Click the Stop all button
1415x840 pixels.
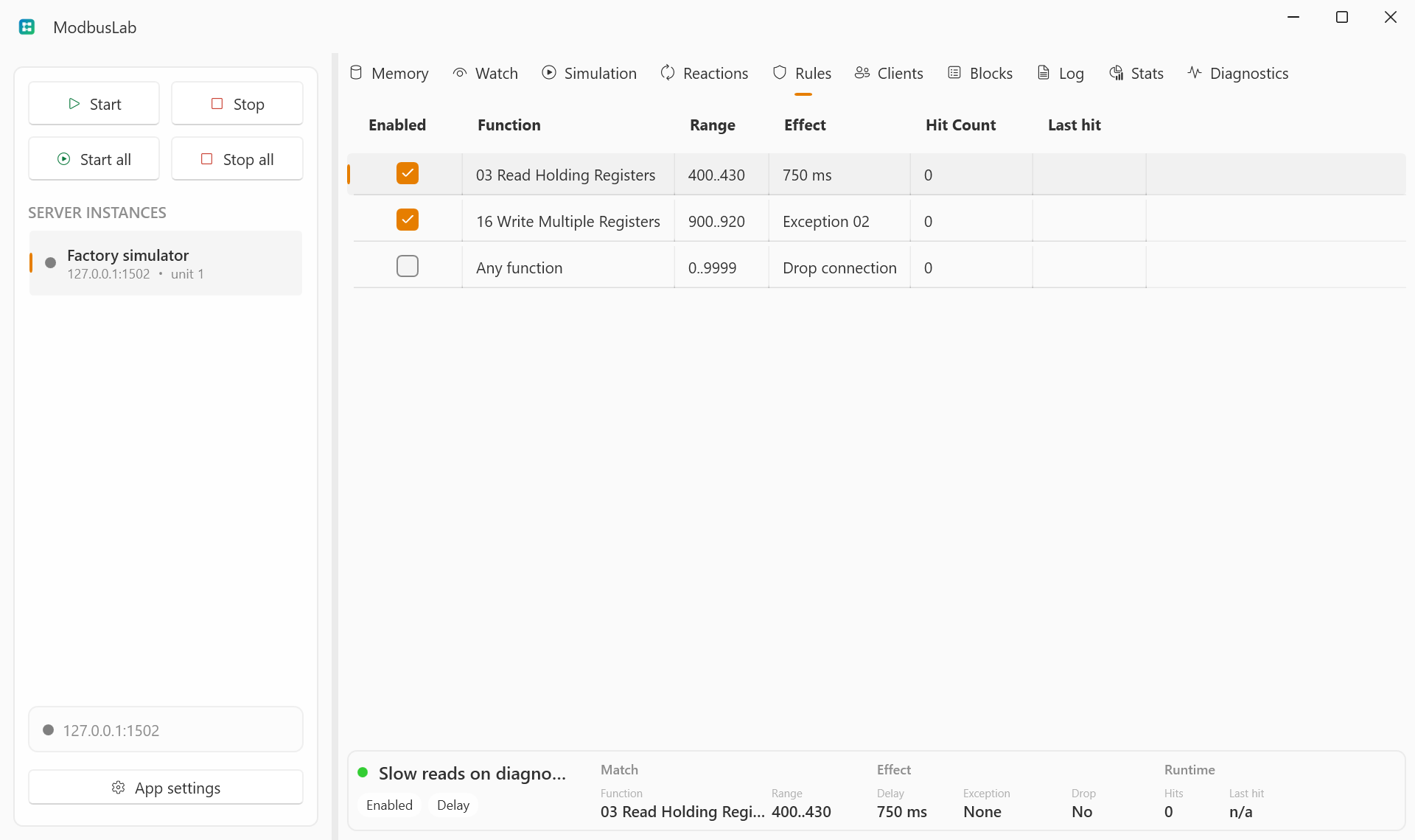(x=237, y=159)
